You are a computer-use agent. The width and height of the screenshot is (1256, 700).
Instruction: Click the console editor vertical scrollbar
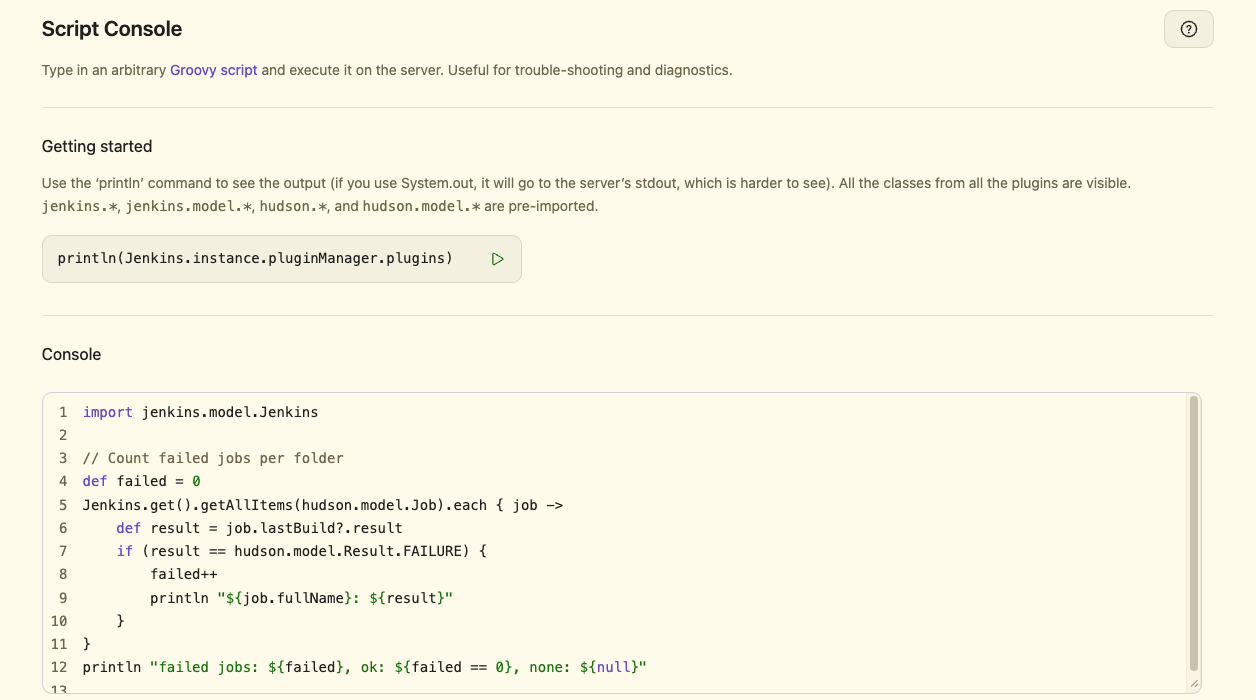[x=1193, y=534]
